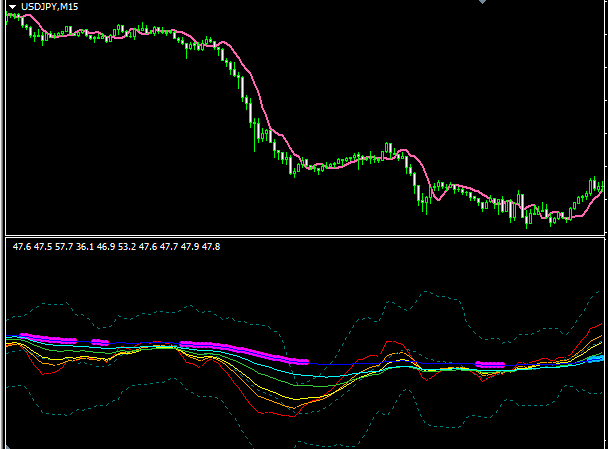Click the 47.5 indicator value

point(43,247)
